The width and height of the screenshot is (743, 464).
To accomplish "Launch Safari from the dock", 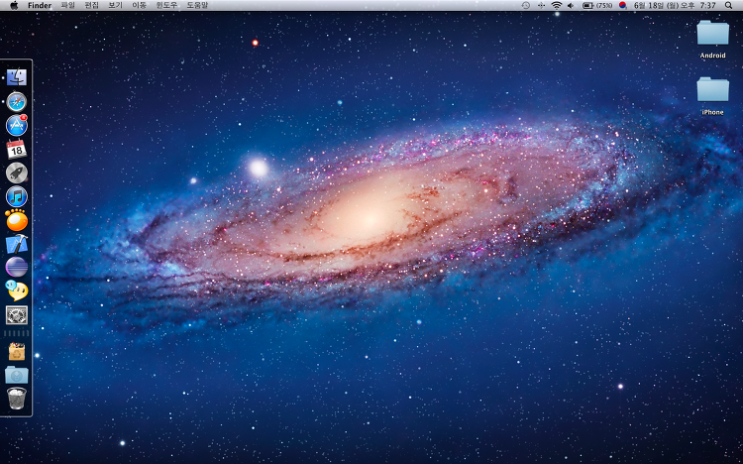I will (17, 101).
